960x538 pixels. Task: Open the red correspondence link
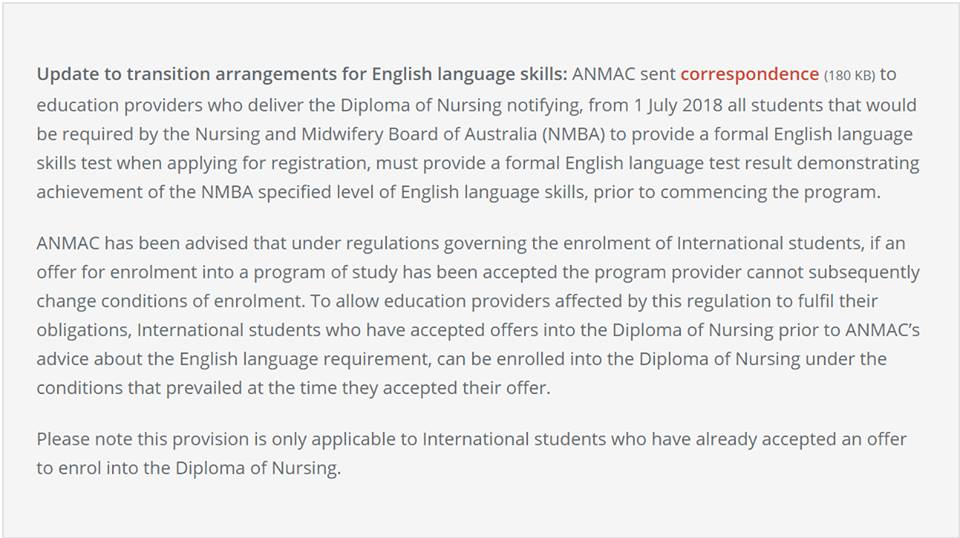point(749,74)
